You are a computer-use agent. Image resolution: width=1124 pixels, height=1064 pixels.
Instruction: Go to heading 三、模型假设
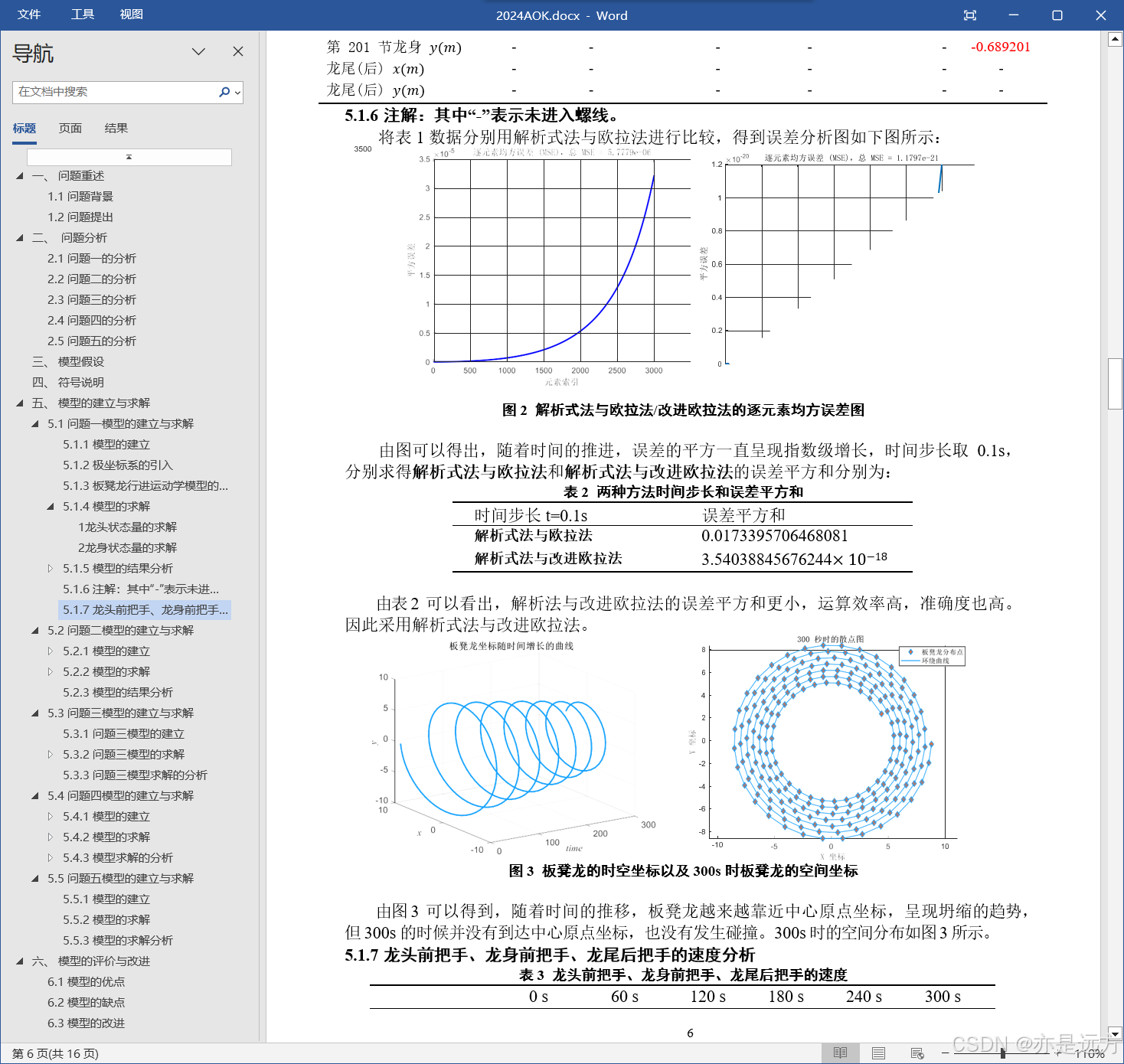click(x=68, y=362)
